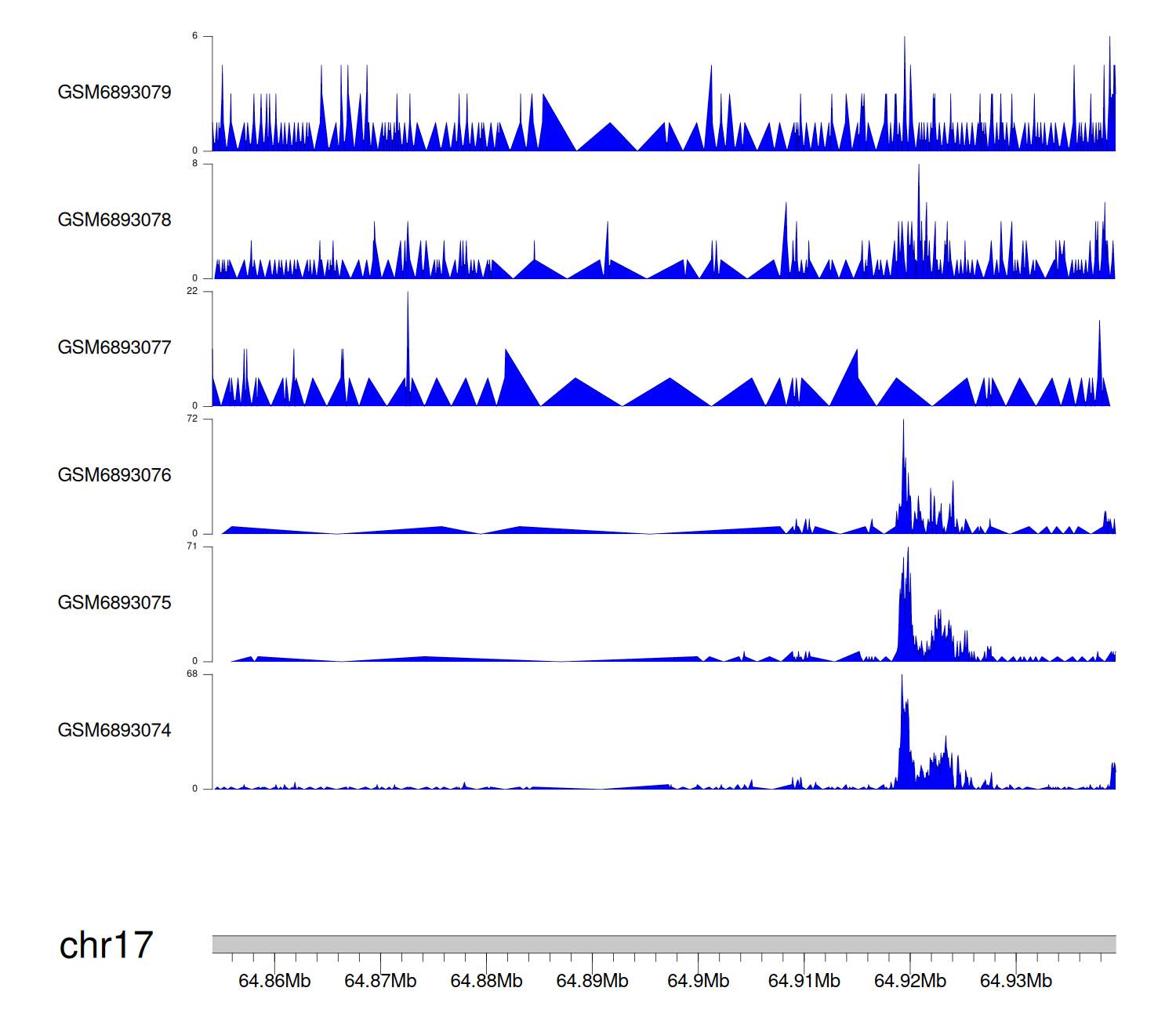The width and height of the screenshot is (1176, 1035).
Task: Click the gray chr17 ideogram bar
Action: (x=663, y=944)
